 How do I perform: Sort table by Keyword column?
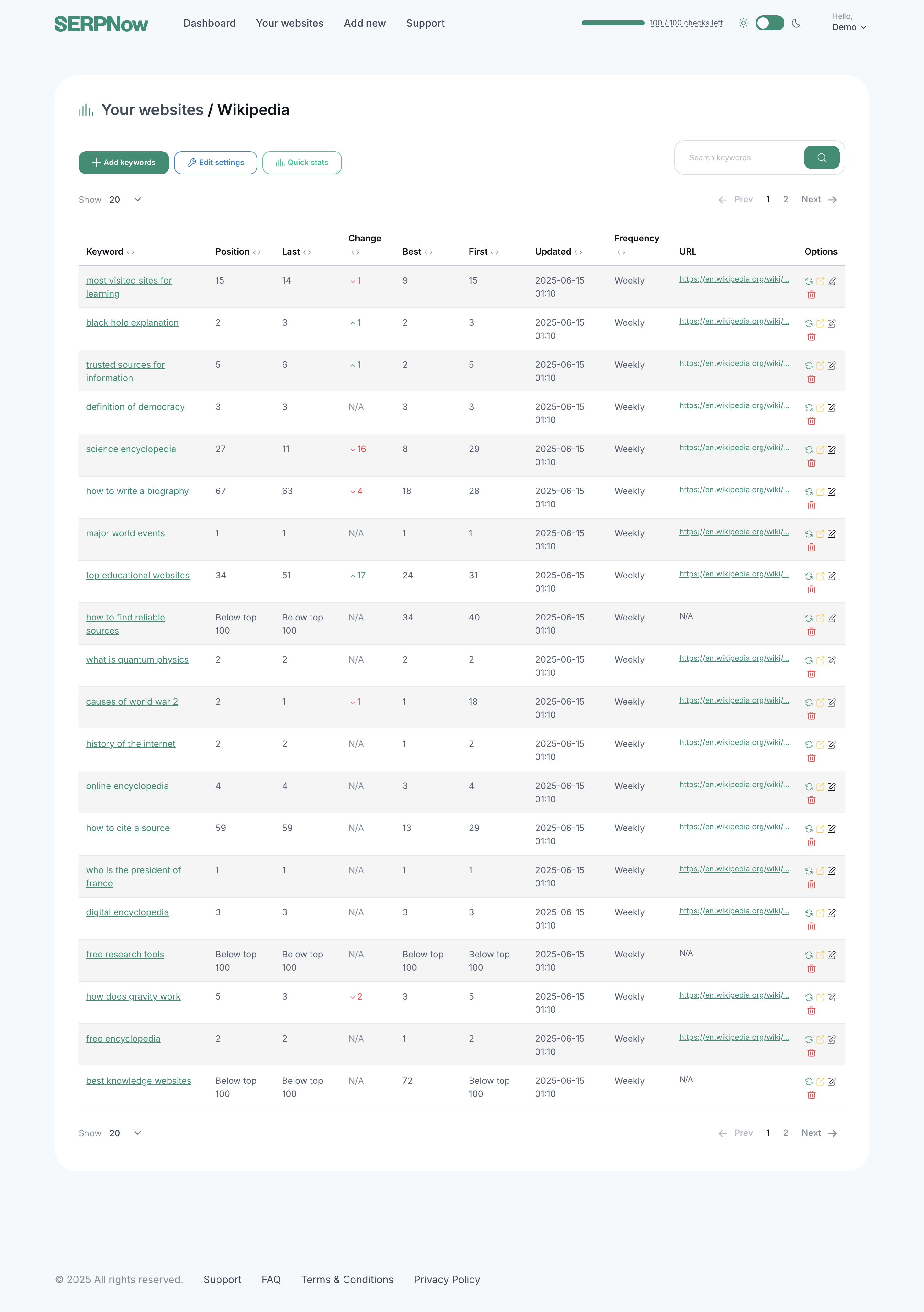click(x=130, y=252)
